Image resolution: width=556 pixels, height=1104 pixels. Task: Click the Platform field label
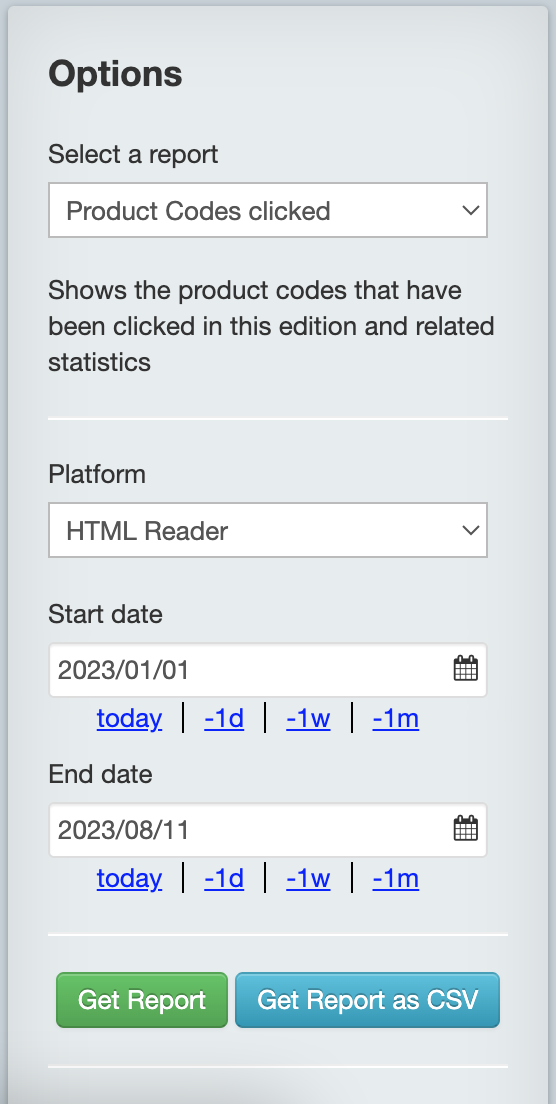click(97, 474)
